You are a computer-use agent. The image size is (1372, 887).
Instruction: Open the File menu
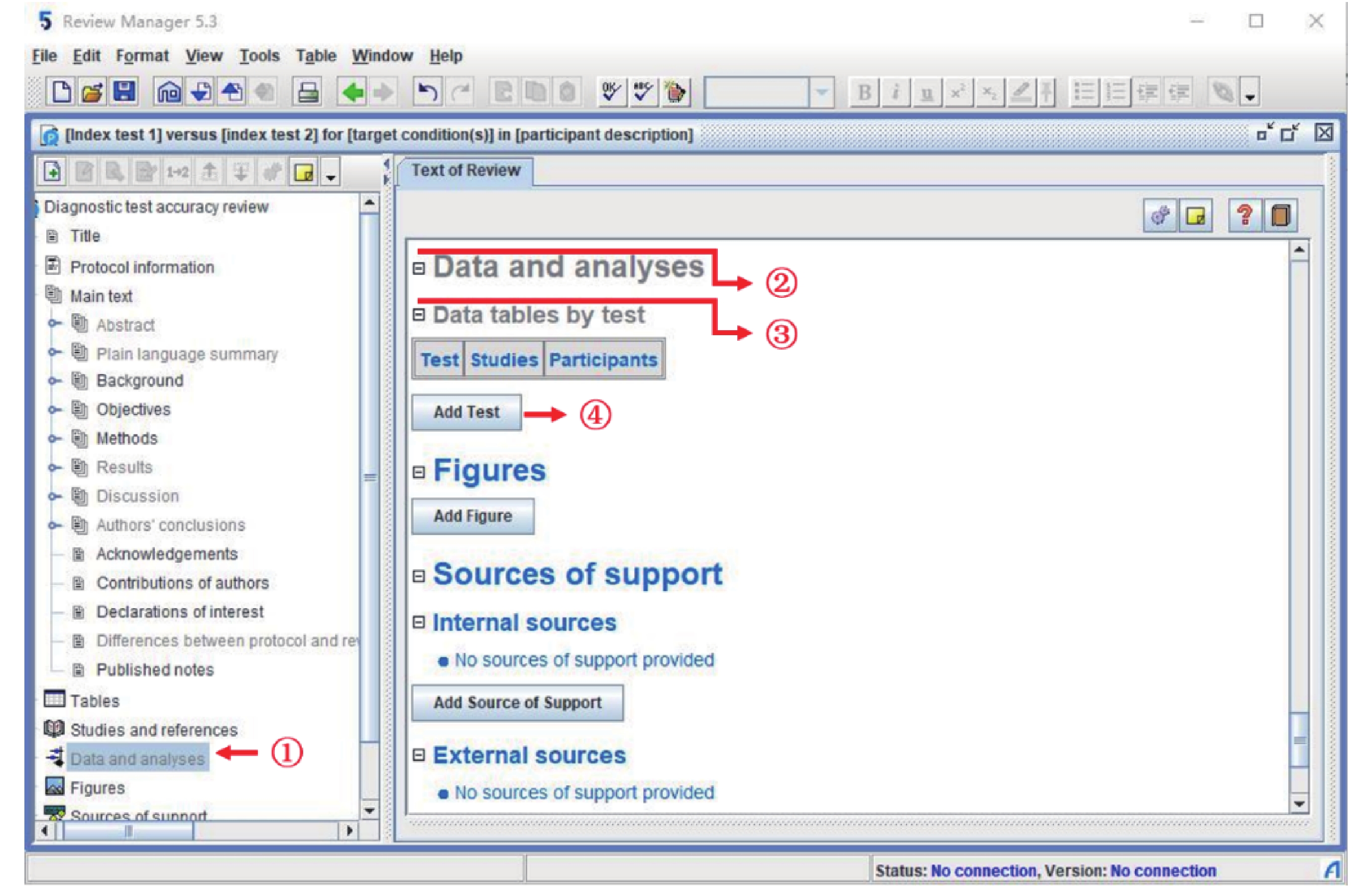coord(44,56)
